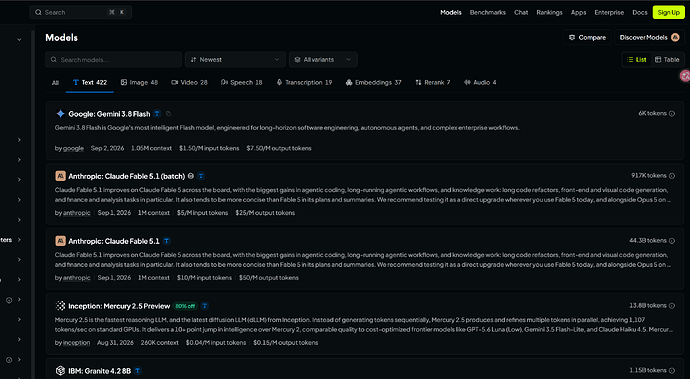690x379 pixels.
Task: Open the Newest sort dropdown
Action: (x=235, y=59)
